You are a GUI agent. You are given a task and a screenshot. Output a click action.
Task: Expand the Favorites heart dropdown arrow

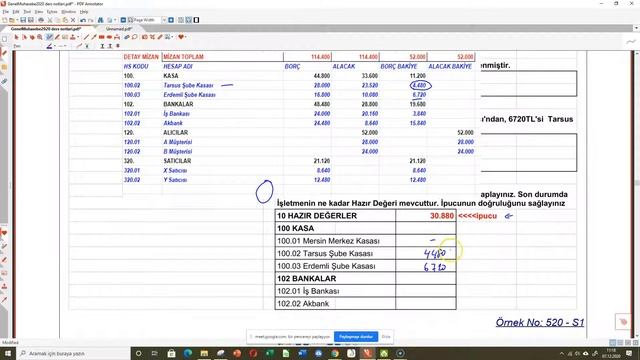(x=185, y=37)
